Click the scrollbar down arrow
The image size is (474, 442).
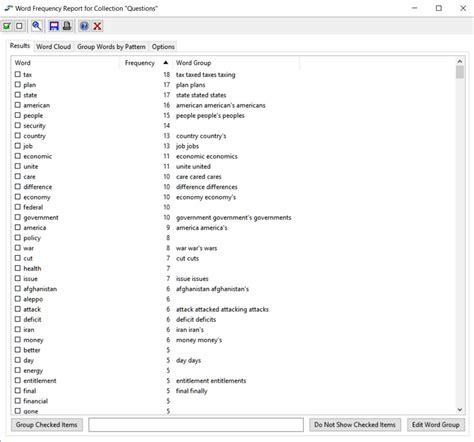(460, 410)
